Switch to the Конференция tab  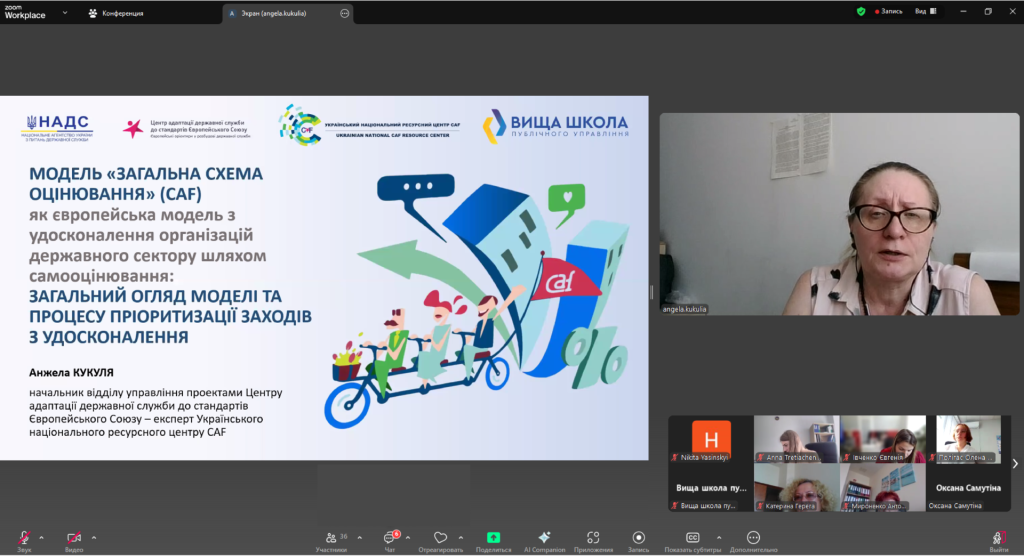[116, 13]
